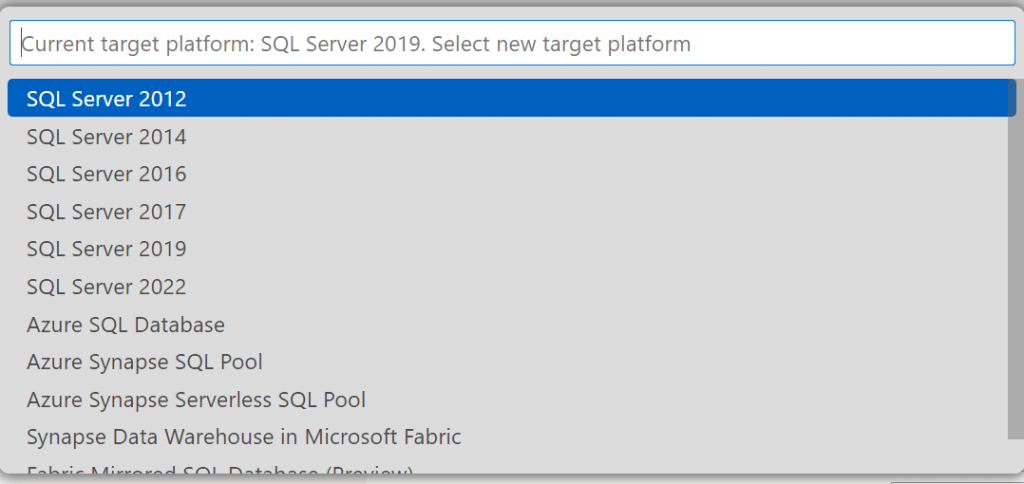Focus the 'Select new target platform' text box
1024x484 pixels.
512,44
